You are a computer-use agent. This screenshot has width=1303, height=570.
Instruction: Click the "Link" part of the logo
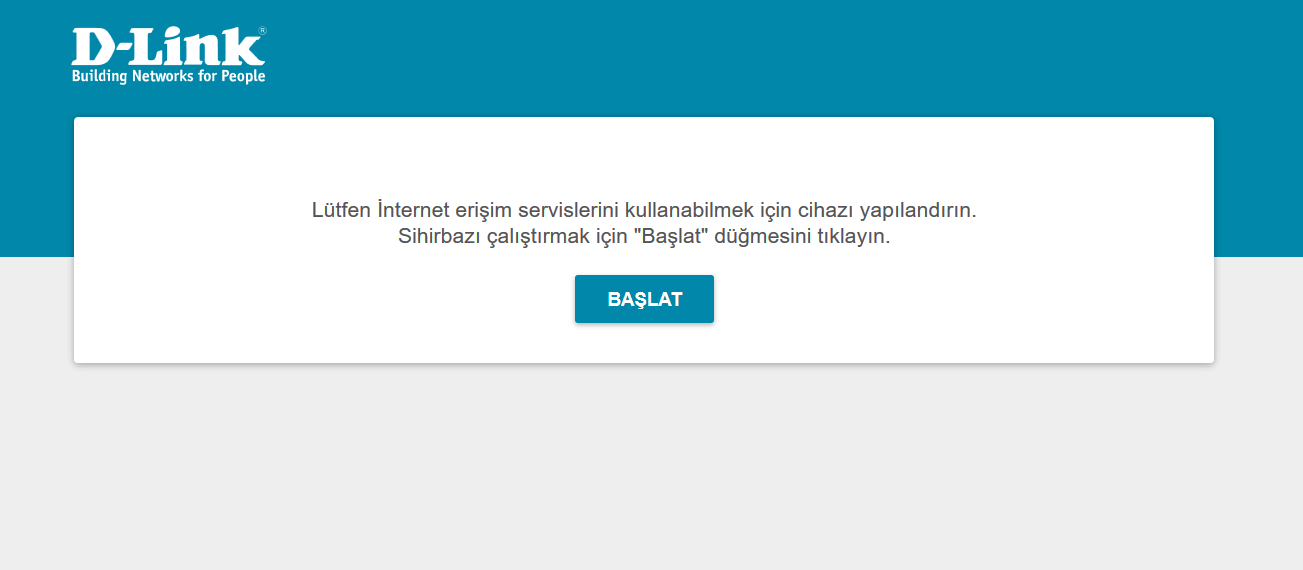[x=196, y=46]
